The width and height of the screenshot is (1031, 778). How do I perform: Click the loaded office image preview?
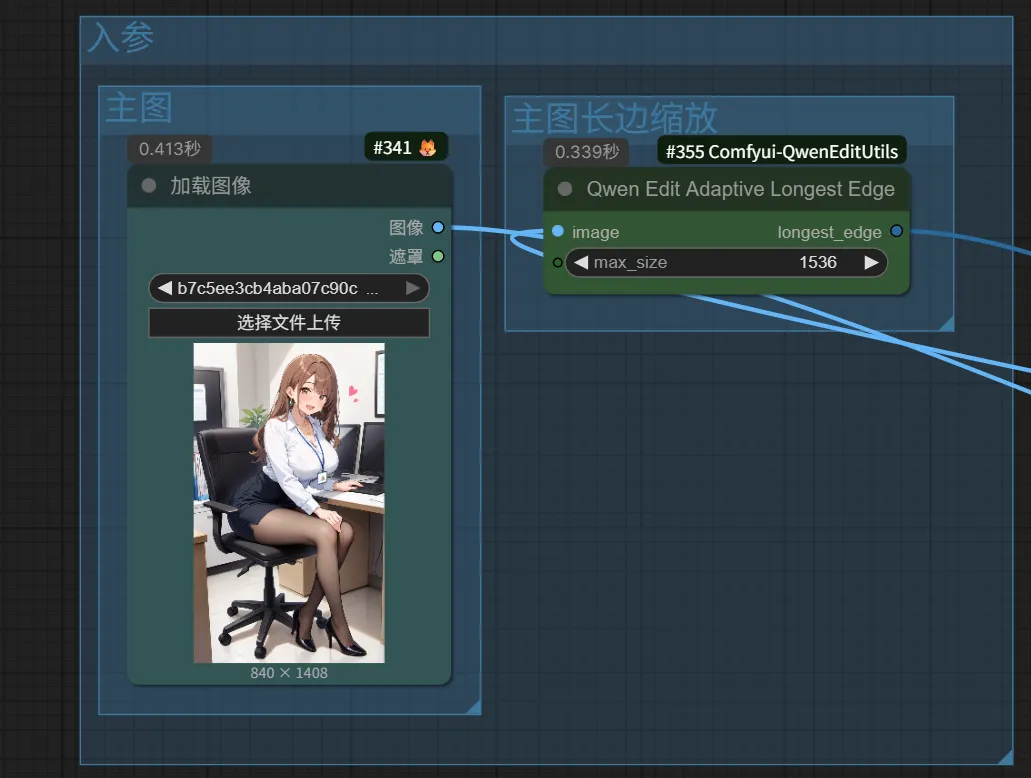pyautogui.click(x=289, y=502)
